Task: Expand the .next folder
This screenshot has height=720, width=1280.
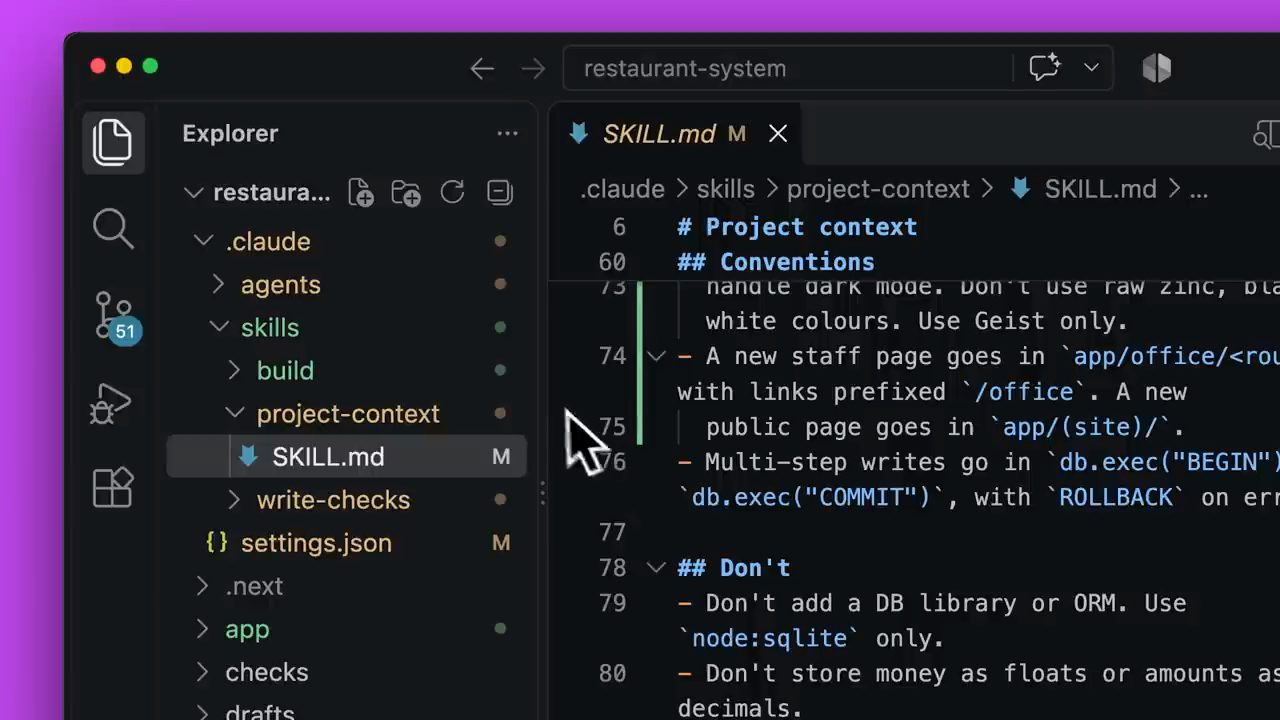Action: click(x=203, y=585)
